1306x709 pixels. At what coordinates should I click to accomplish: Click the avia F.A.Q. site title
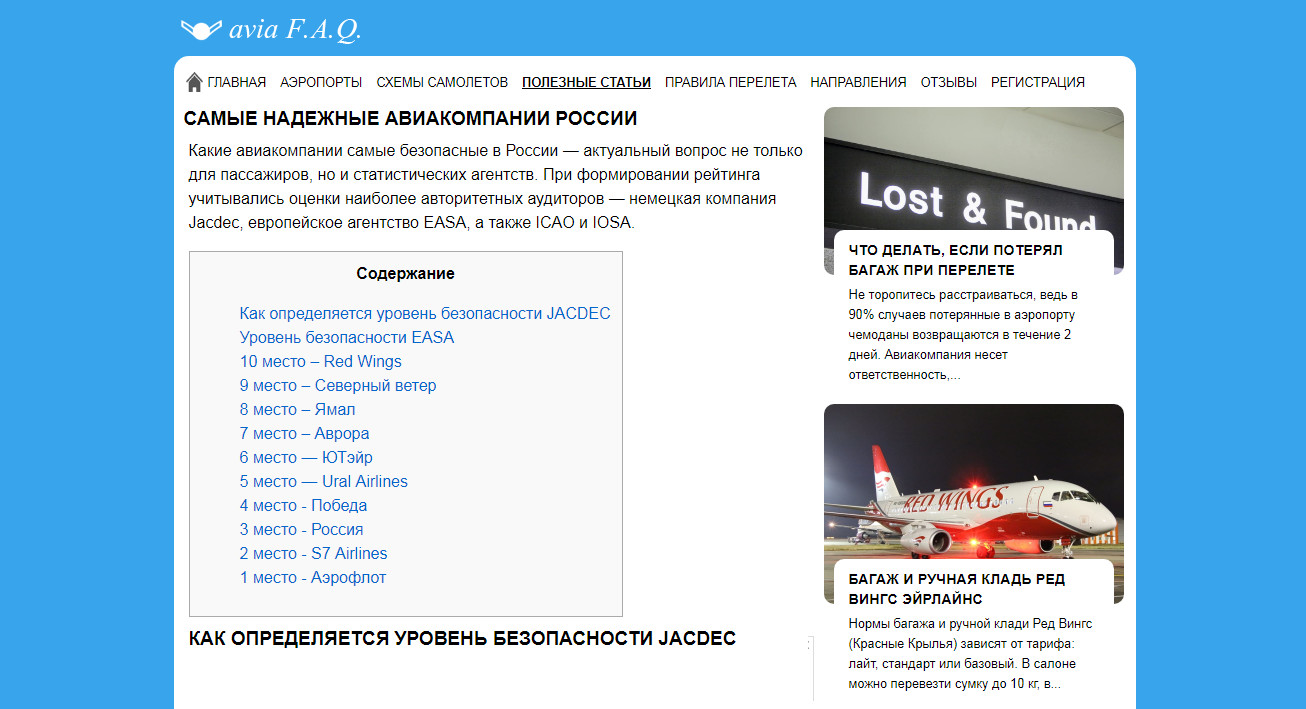295,30
